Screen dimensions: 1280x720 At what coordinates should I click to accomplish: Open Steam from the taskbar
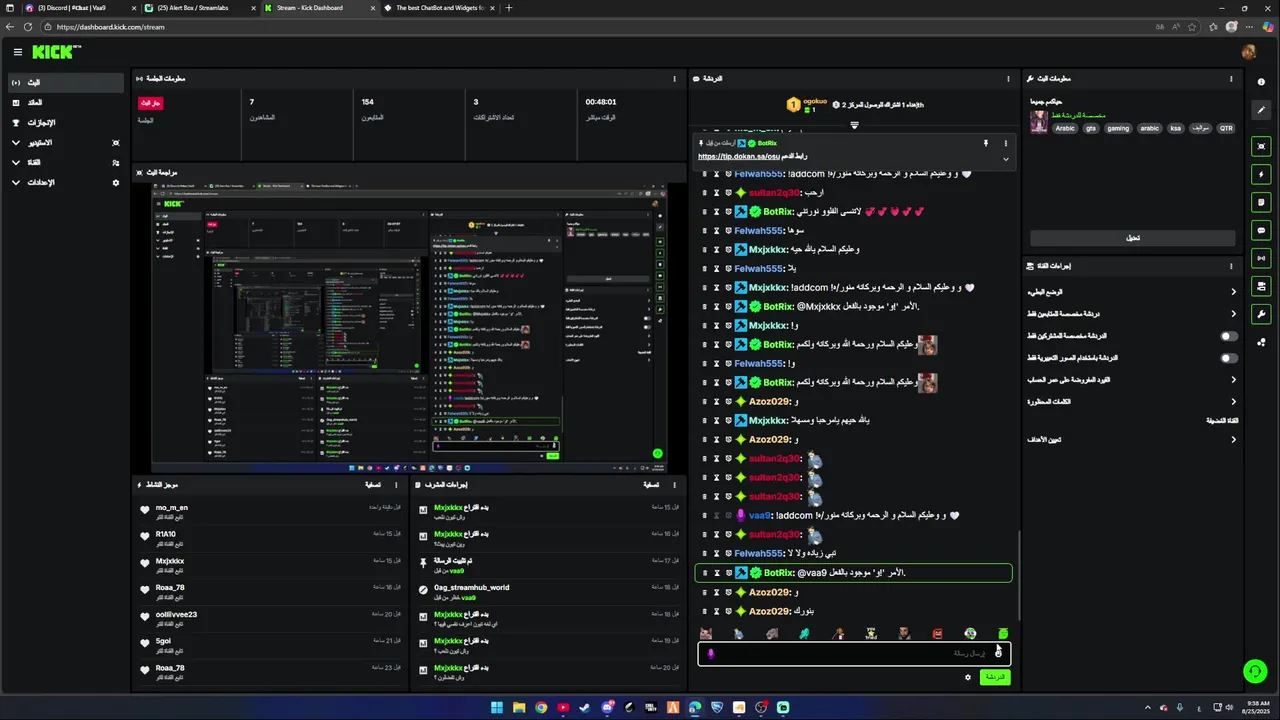click(x=585, y=708)
